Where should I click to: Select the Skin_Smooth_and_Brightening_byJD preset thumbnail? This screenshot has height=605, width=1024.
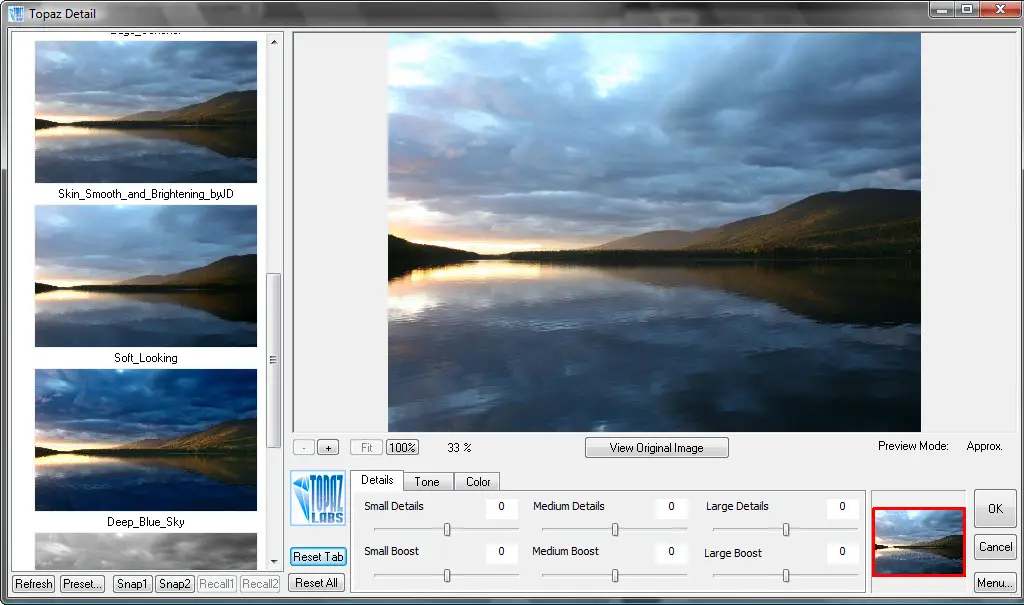coord(146,112)
